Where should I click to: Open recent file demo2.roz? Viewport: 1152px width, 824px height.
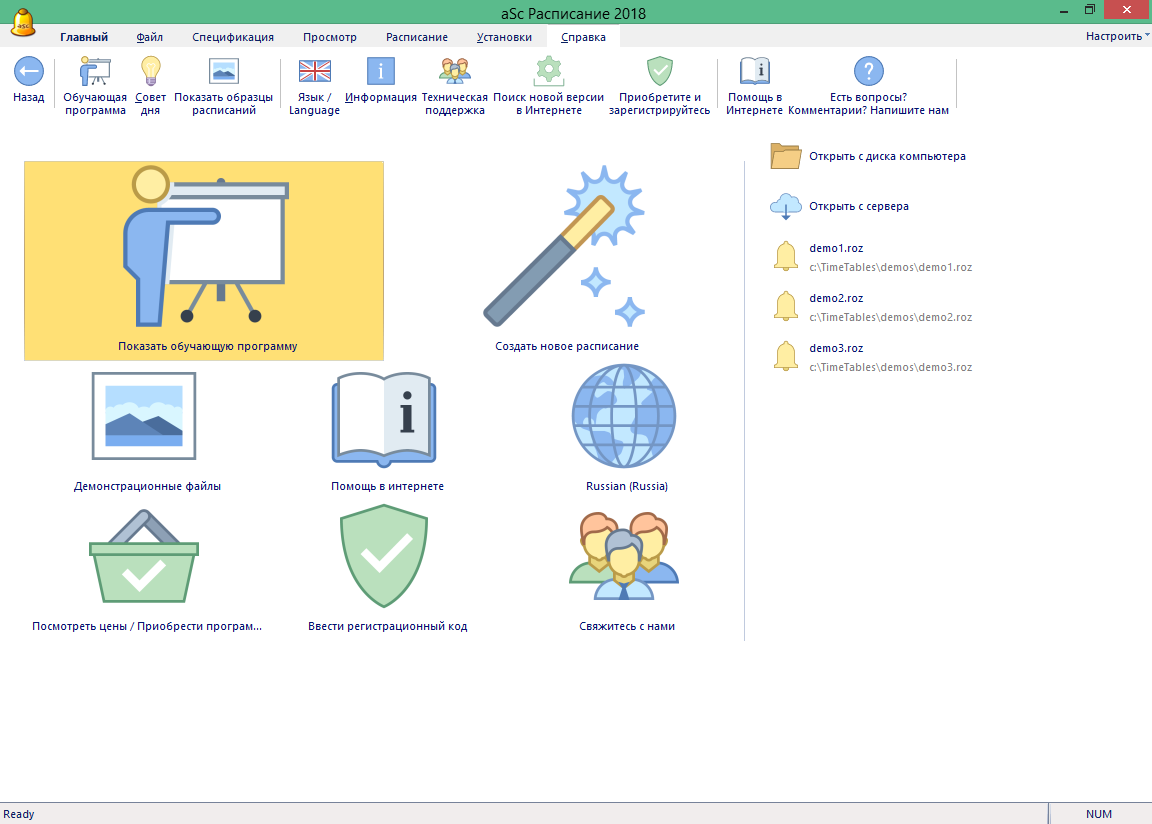click(836, 298)
